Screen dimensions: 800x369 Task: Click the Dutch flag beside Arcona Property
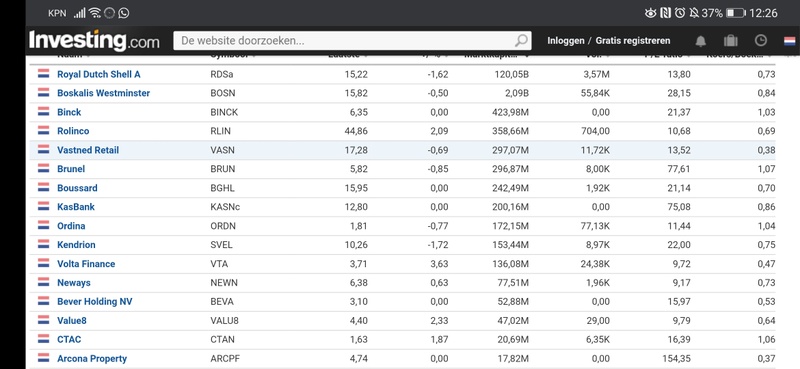click(43, 358)
